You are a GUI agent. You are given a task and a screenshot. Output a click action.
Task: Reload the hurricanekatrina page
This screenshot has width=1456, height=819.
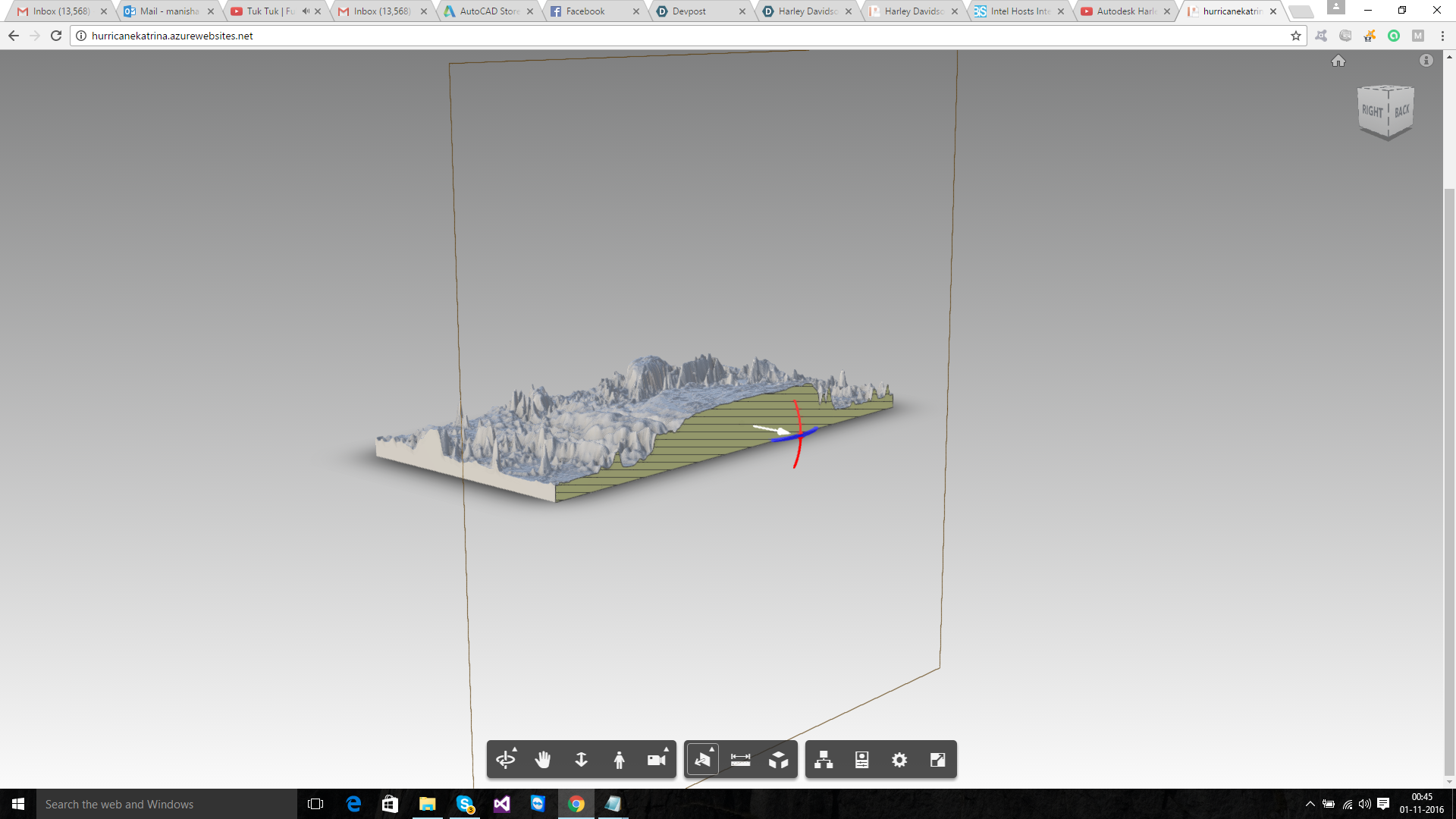(56, 36)
